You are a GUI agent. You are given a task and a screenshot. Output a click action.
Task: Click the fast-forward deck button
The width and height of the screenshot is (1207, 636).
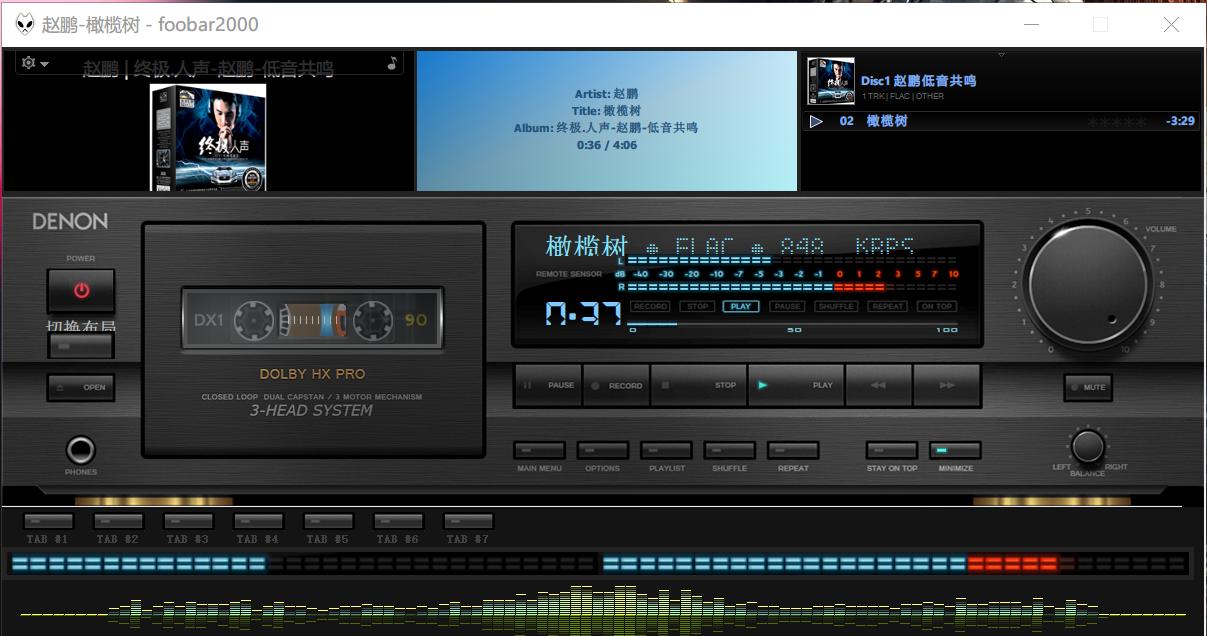pyautogui.click(x=946, y=385)
